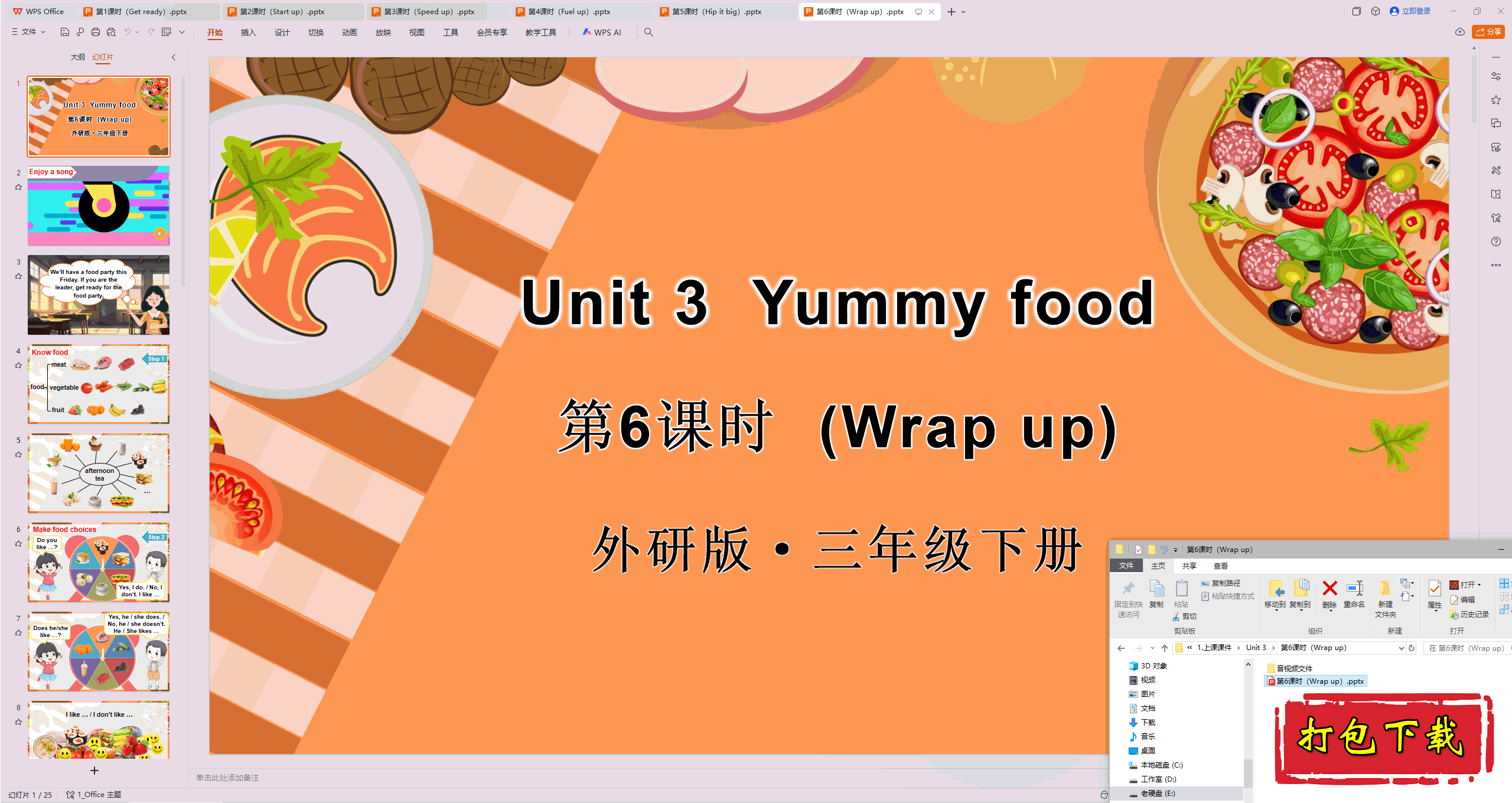
Task: Click 立即登录 login link
Action: tap(1410, 11)
